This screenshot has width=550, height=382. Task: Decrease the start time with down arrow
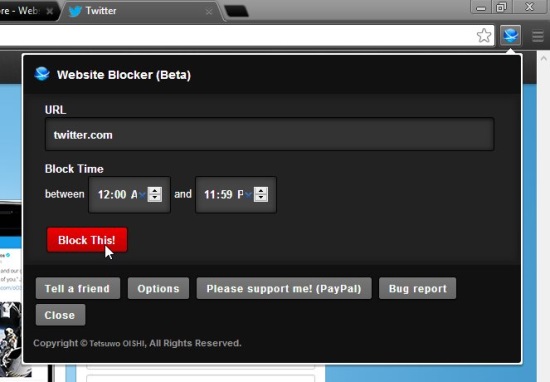tap(154, 198)
